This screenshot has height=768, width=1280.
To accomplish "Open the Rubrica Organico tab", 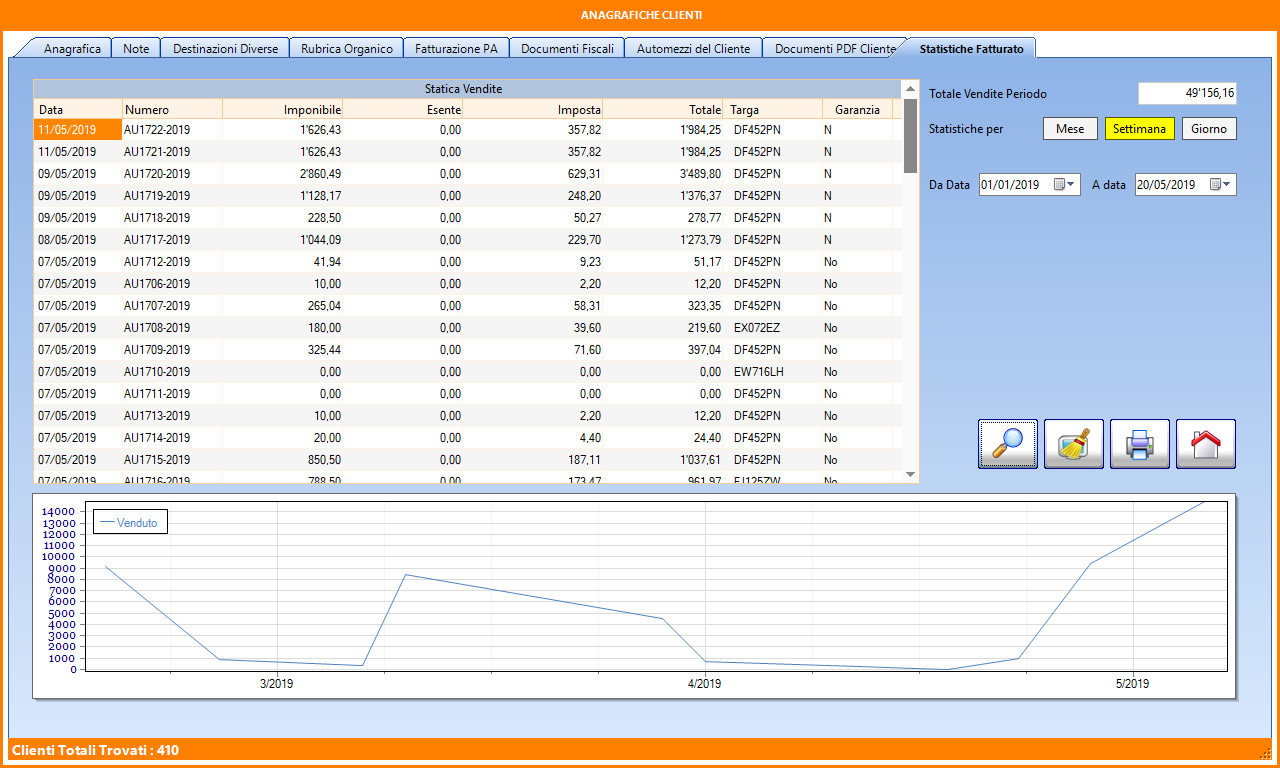I will pyautogui.click(x=347, y=48).
